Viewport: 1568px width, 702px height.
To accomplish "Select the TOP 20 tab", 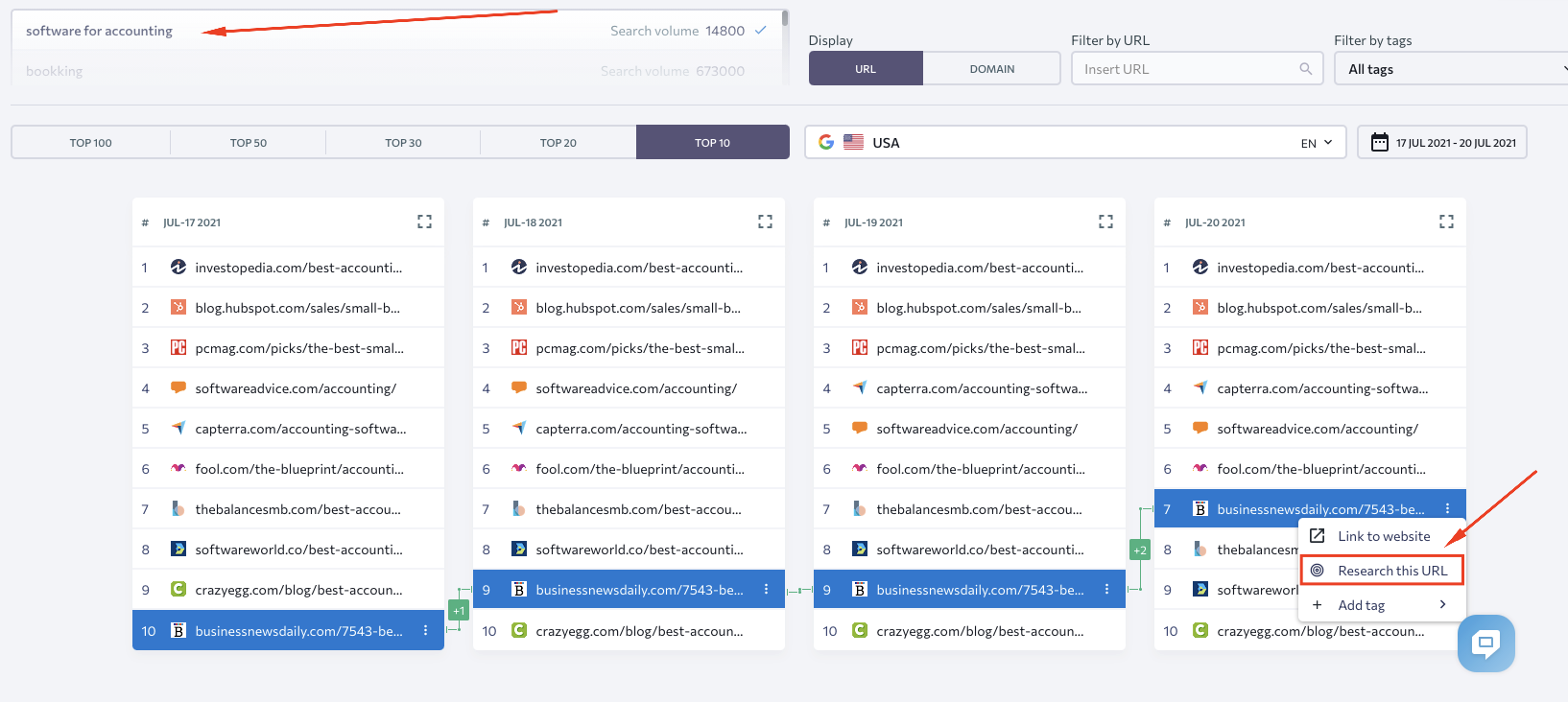I will 558,142.
